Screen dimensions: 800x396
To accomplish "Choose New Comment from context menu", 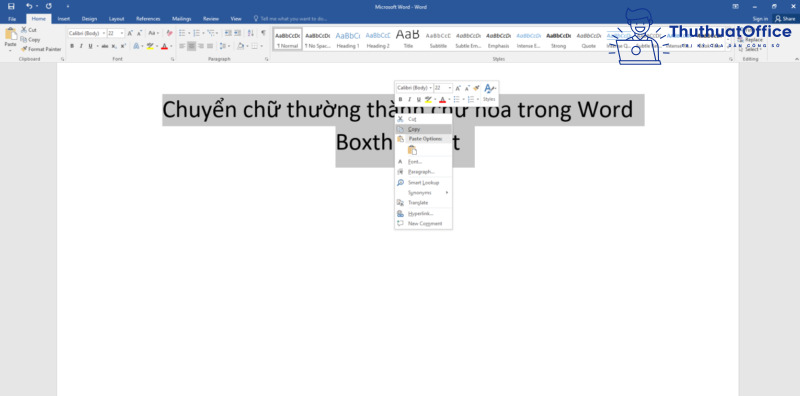I will (423, 224).
